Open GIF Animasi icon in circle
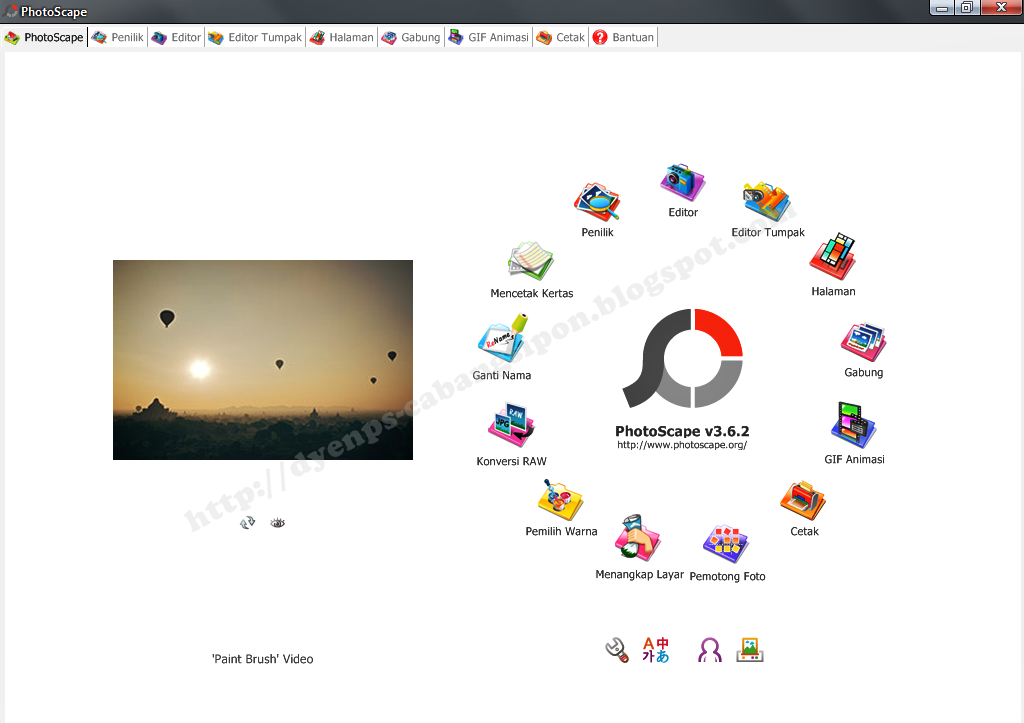Screen dimensions: 1024x723 click(854, 425)
